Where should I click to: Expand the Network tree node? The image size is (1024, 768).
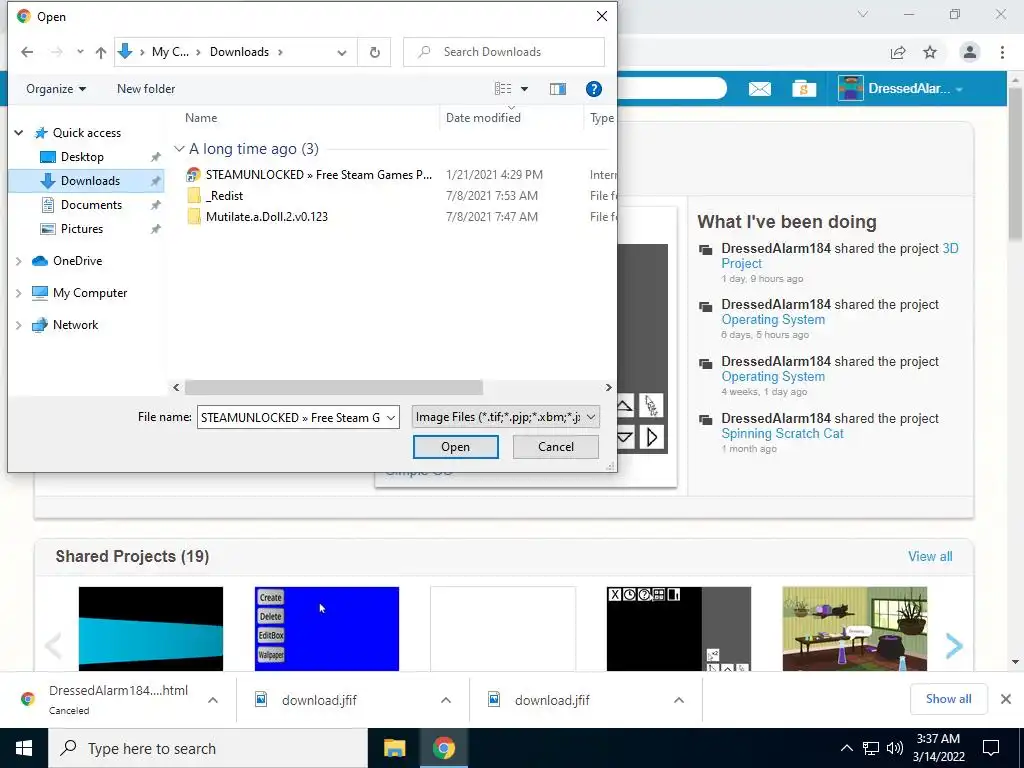click(x=18, y=325)
